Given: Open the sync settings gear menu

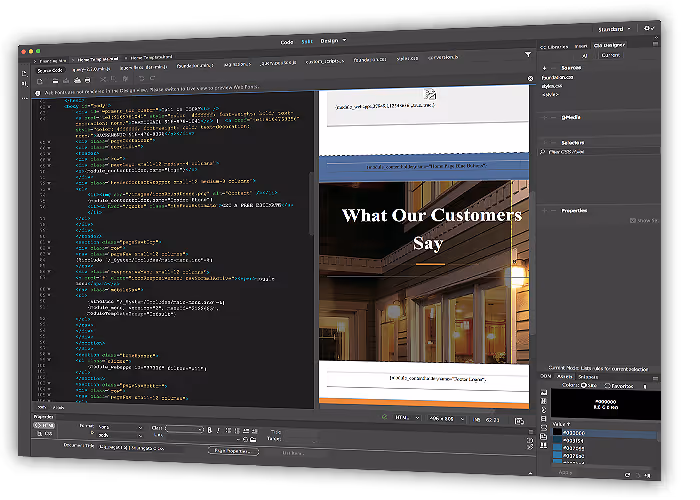Looking at the screenshot, I should [x=649, y=28].
